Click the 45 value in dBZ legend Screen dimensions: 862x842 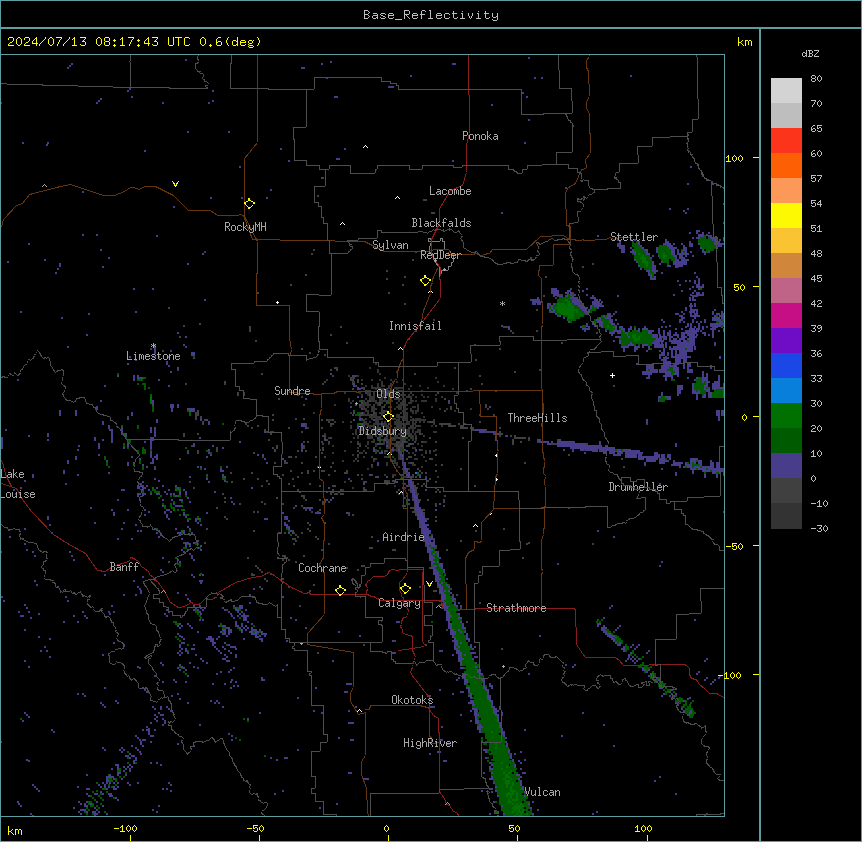816,279
